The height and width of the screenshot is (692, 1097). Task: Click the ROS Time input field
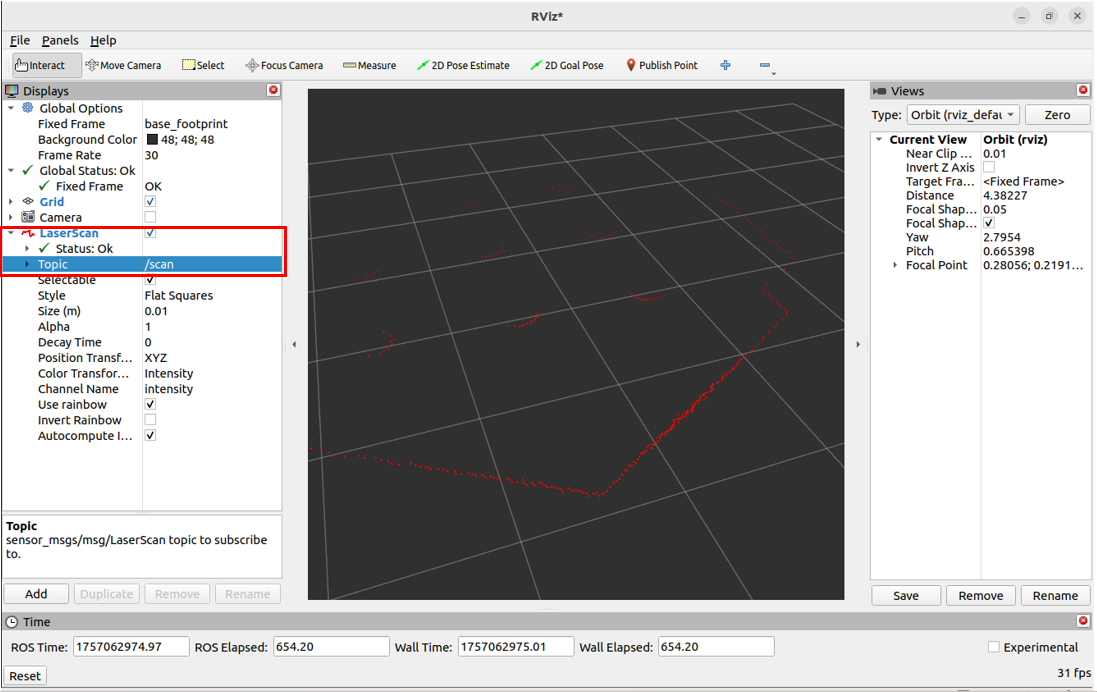(x=132, y=646)
